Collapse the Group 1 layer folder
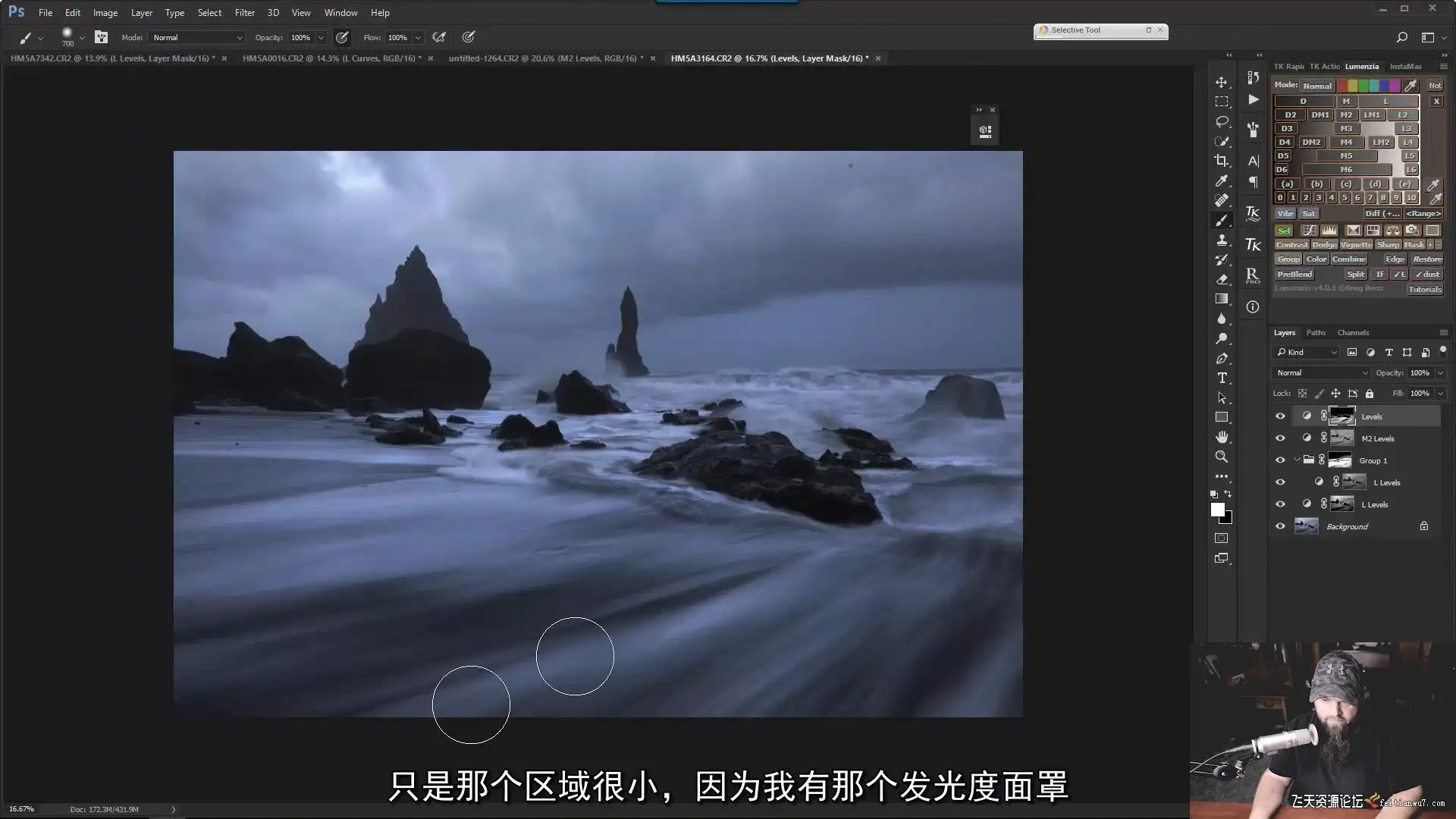 click(x=1297, y=460)
